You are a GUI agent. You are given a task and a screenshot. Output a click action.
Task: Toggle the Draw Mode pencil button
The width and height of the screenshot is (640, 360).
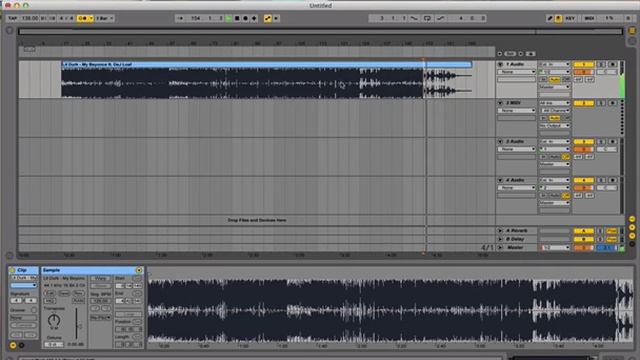(x=550, y=18)
